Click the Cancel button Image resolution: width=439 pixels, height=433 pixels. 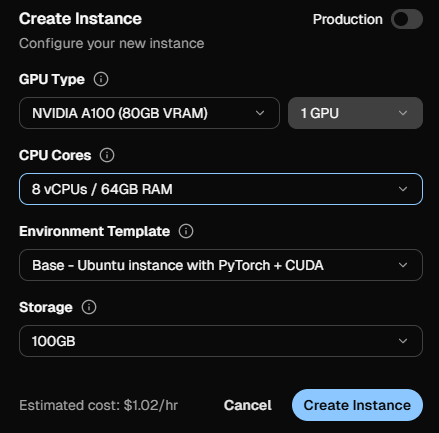[x=248, y=405]
